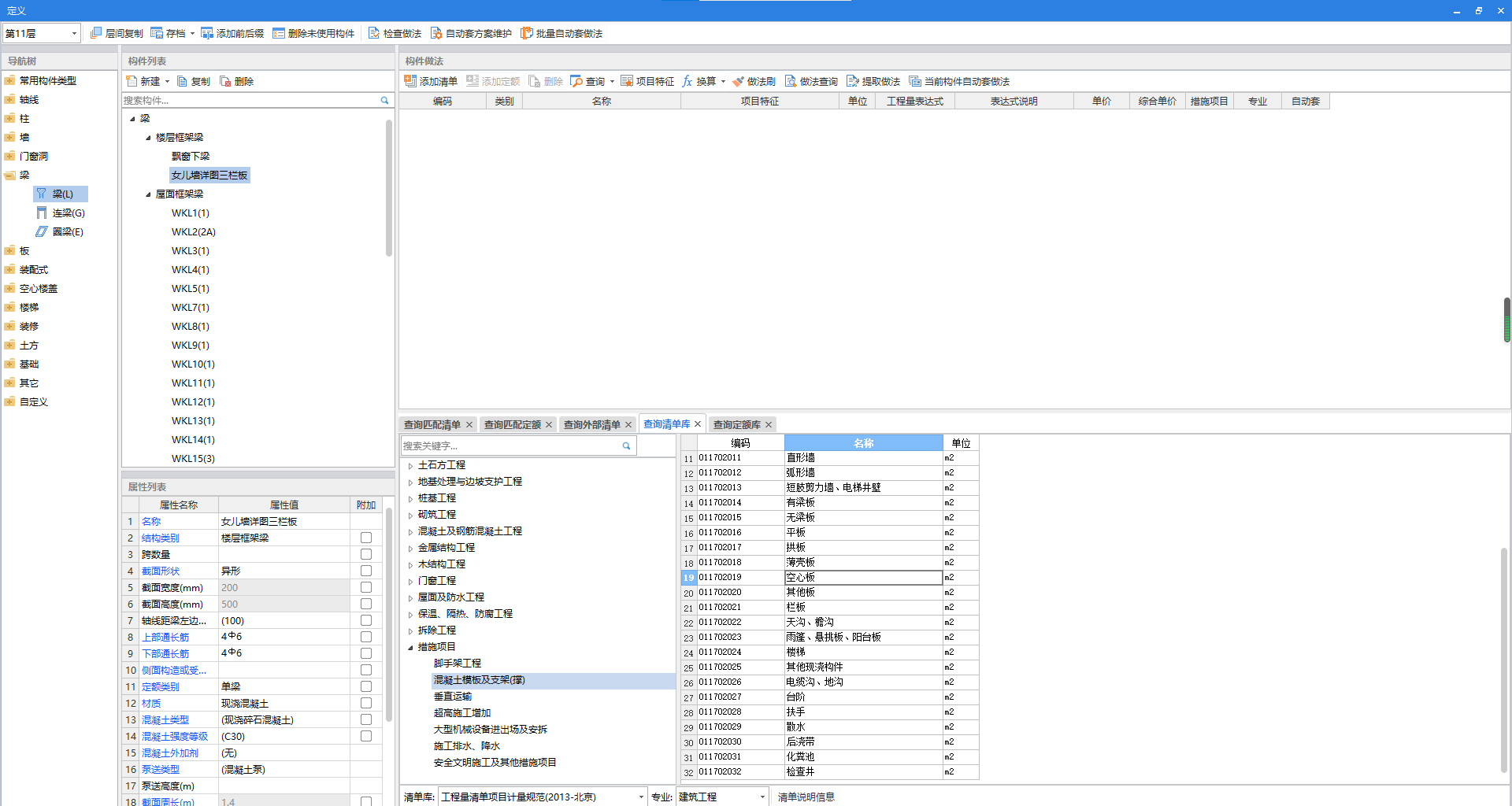Click the 项目特征 icon

click(x=627, y=81)
